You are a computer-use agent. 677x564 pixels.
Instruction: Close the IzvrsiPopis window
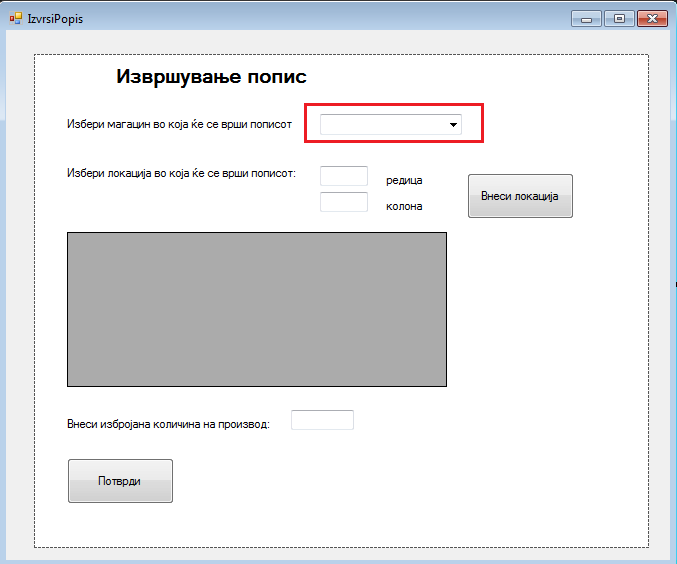click(651, 18)
